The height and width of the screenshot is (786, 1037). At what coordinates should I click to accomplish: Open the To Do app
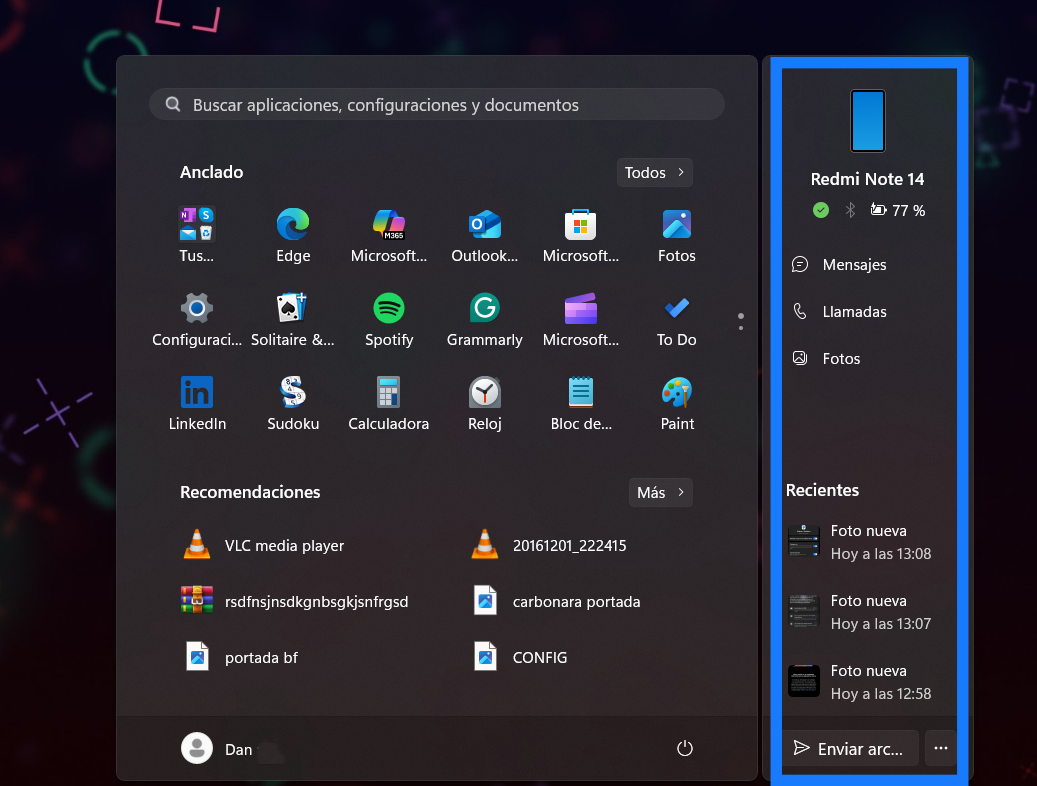point(677,320)
